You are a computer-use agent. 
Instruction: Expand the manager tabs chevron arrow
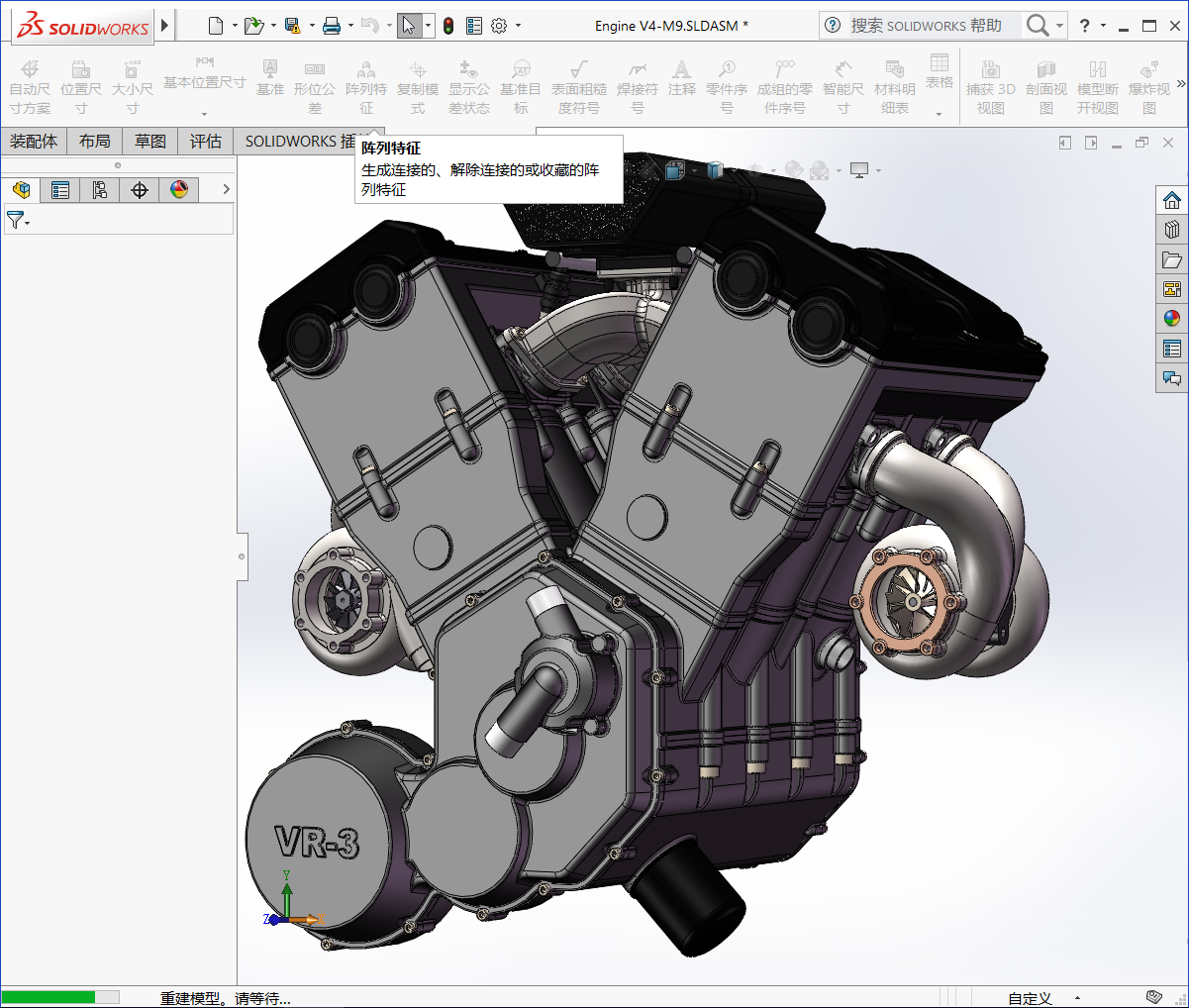tap(226, 189)
